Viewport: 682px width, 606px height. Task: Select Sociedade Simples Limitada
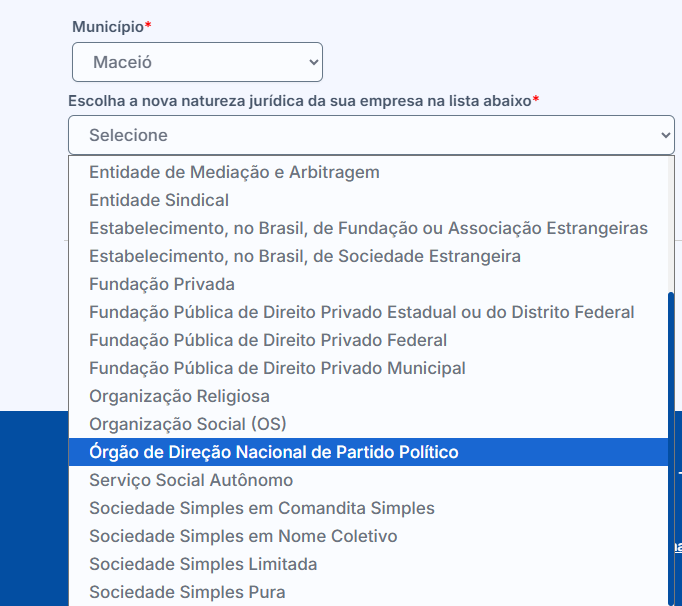[368, 564]
